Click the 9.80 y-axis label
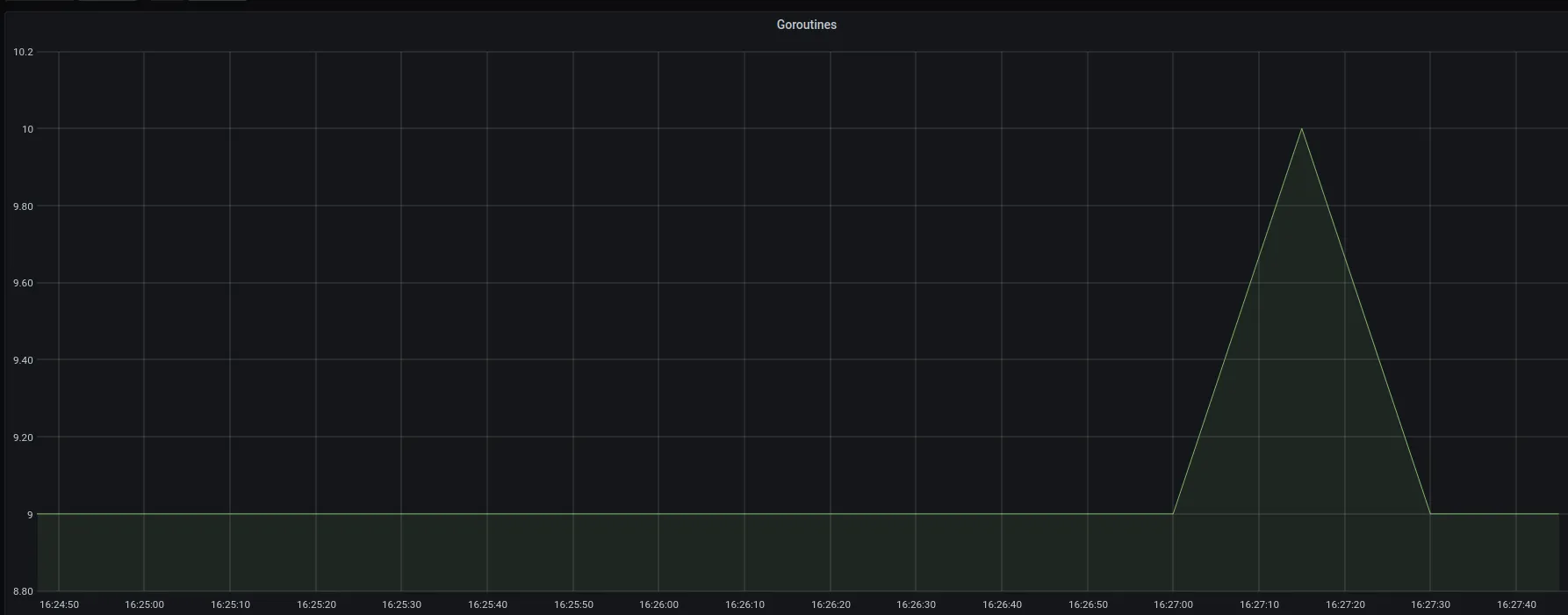Screen dimensions: 1568x615 pos(23,206)
